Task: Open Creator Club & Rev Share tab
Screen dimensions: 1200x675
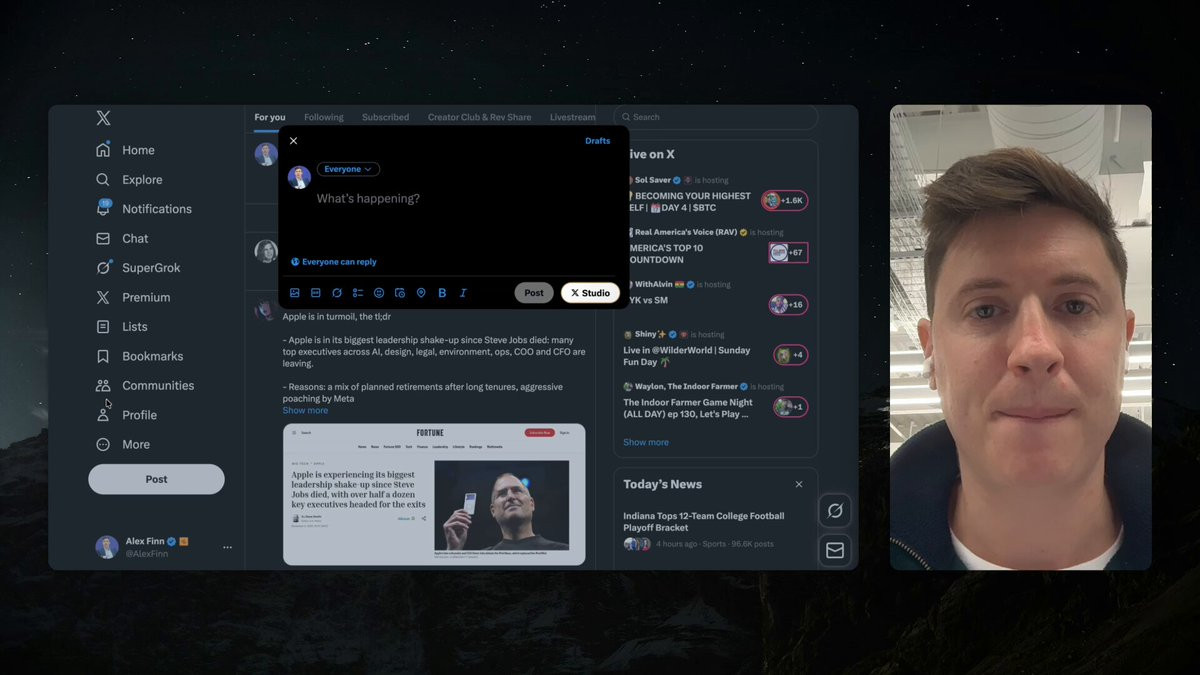Action: [480, 117]
